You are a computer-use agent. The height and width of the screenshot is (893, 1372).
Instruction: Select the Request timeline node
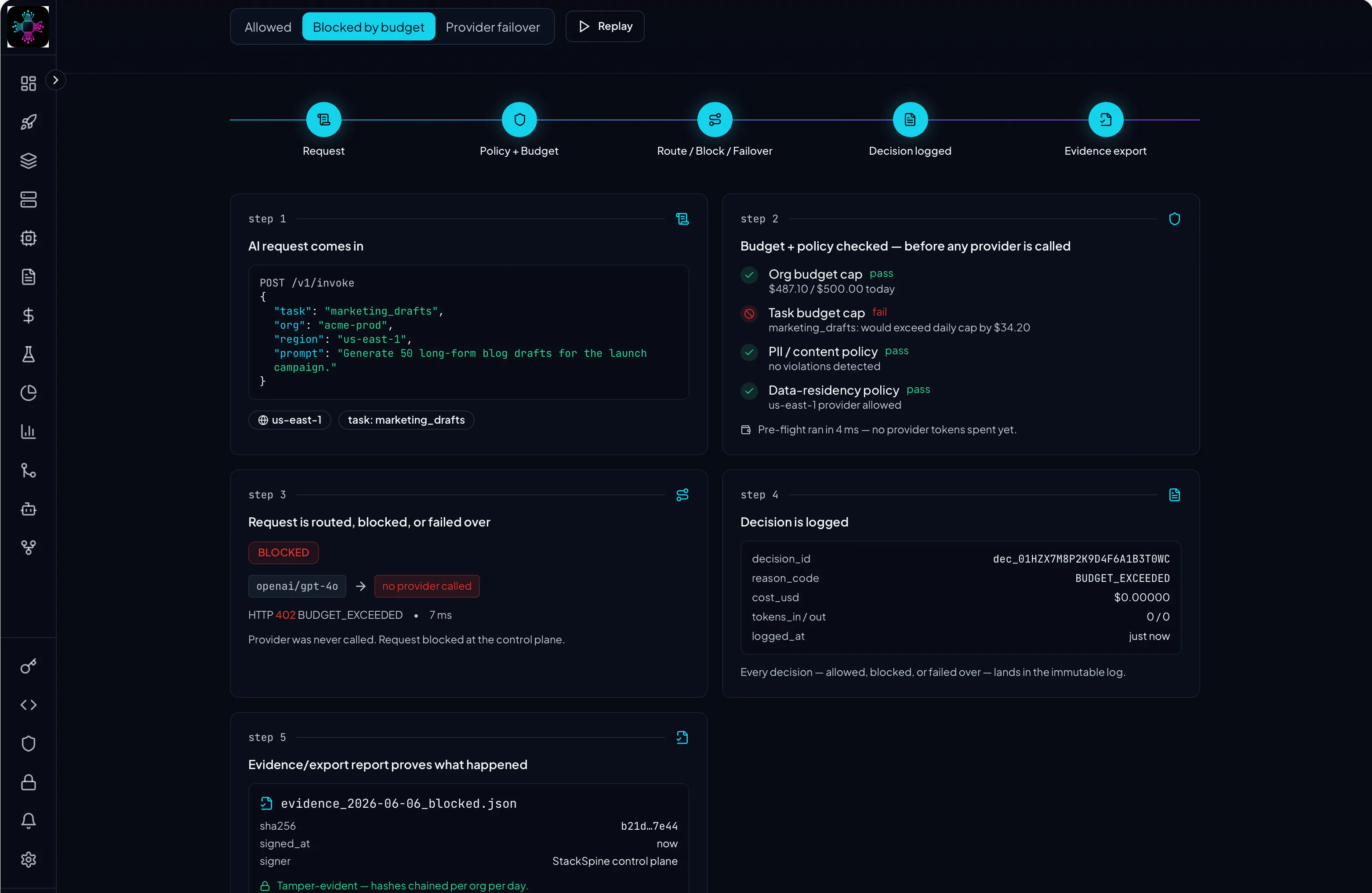click(x=323, y=120)
